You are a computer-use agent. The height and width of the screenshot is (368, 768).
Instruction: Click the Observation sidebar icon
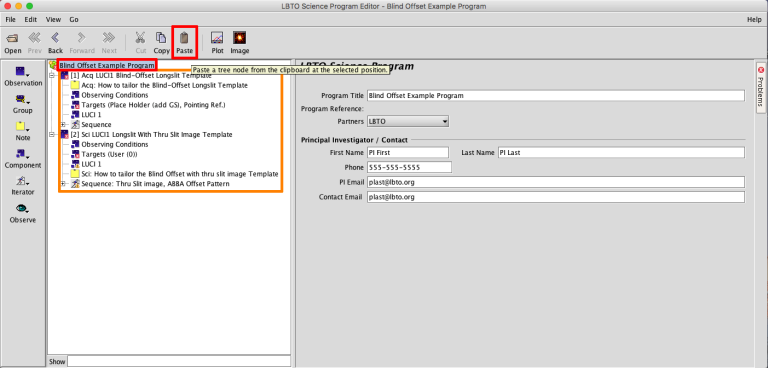(22, 72)
